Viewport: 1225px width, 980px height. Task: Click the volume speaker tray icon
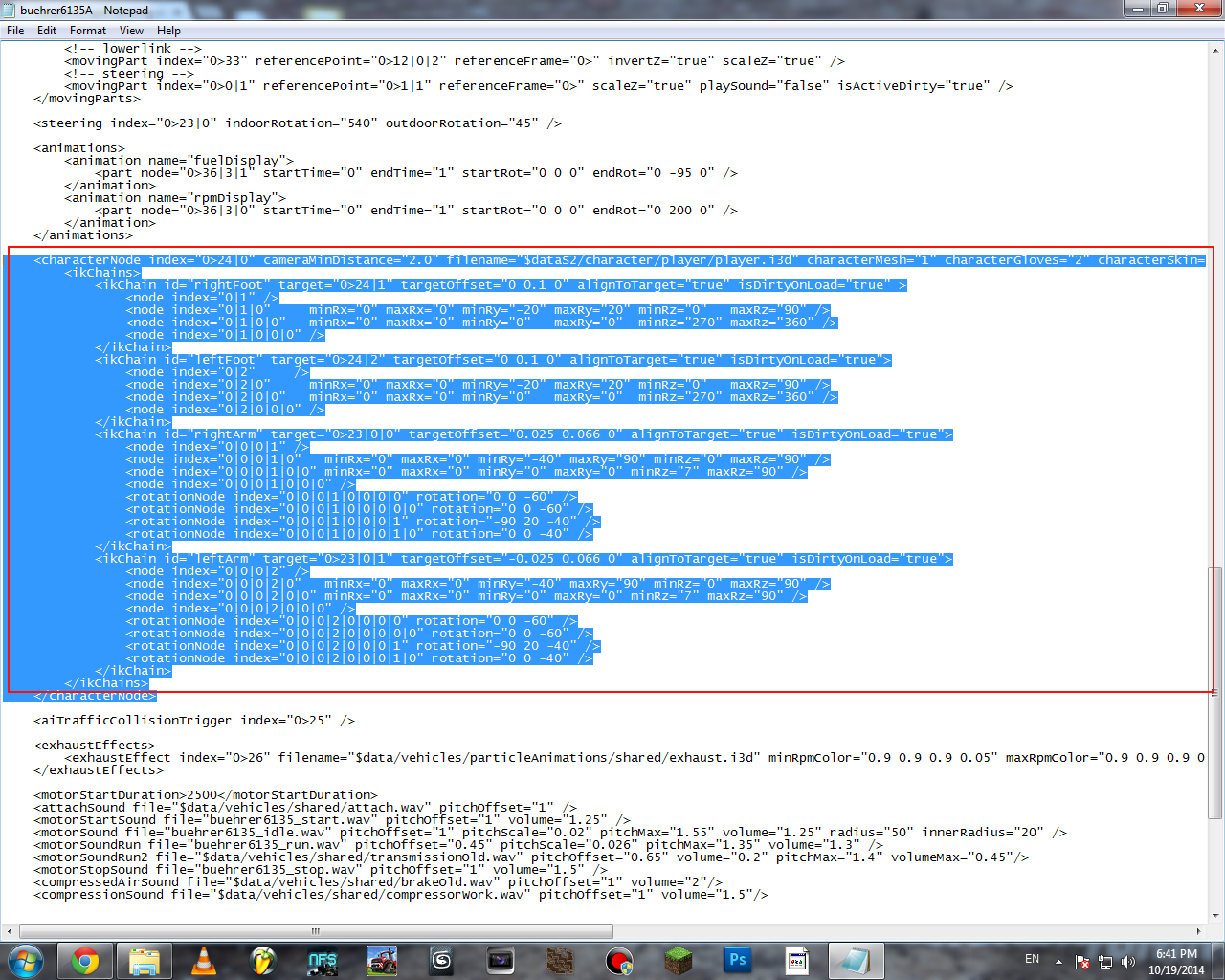pyautogui.click(x=1128, y=962)
